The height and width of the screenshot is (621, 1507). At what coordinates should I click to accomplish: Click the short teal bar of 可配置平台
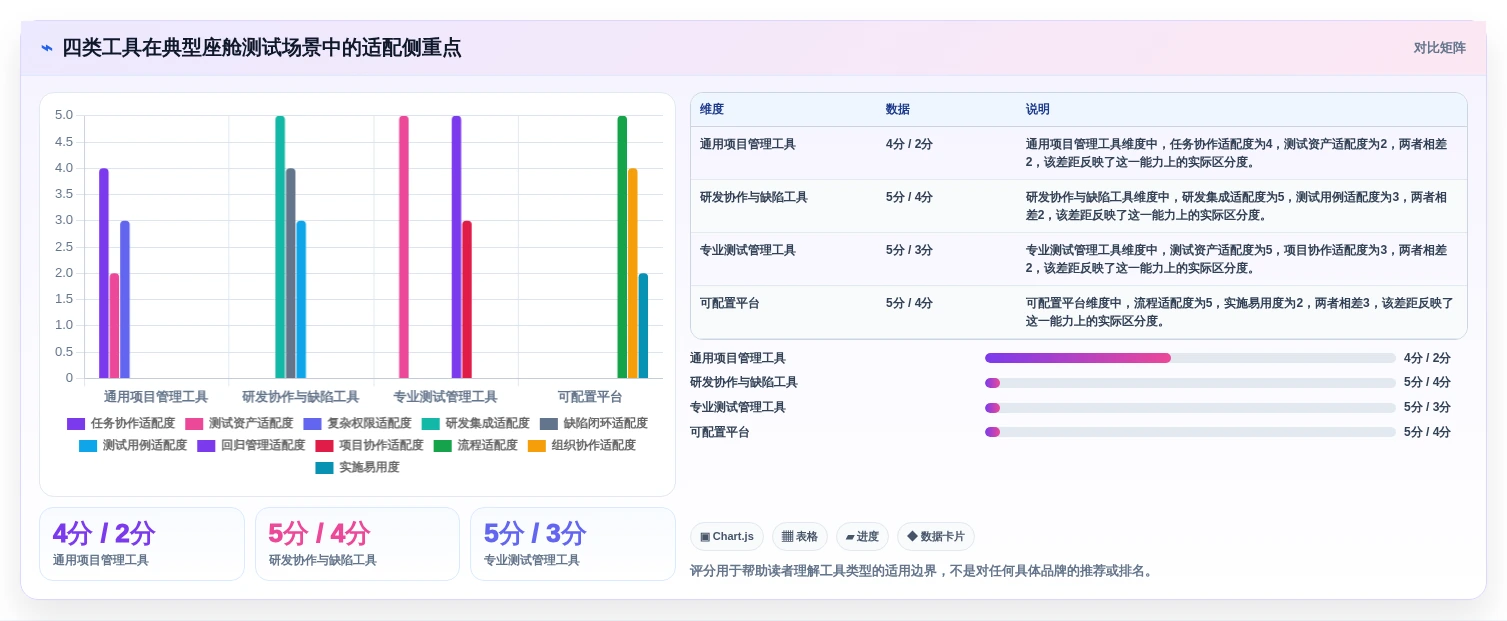click(643, 326)
